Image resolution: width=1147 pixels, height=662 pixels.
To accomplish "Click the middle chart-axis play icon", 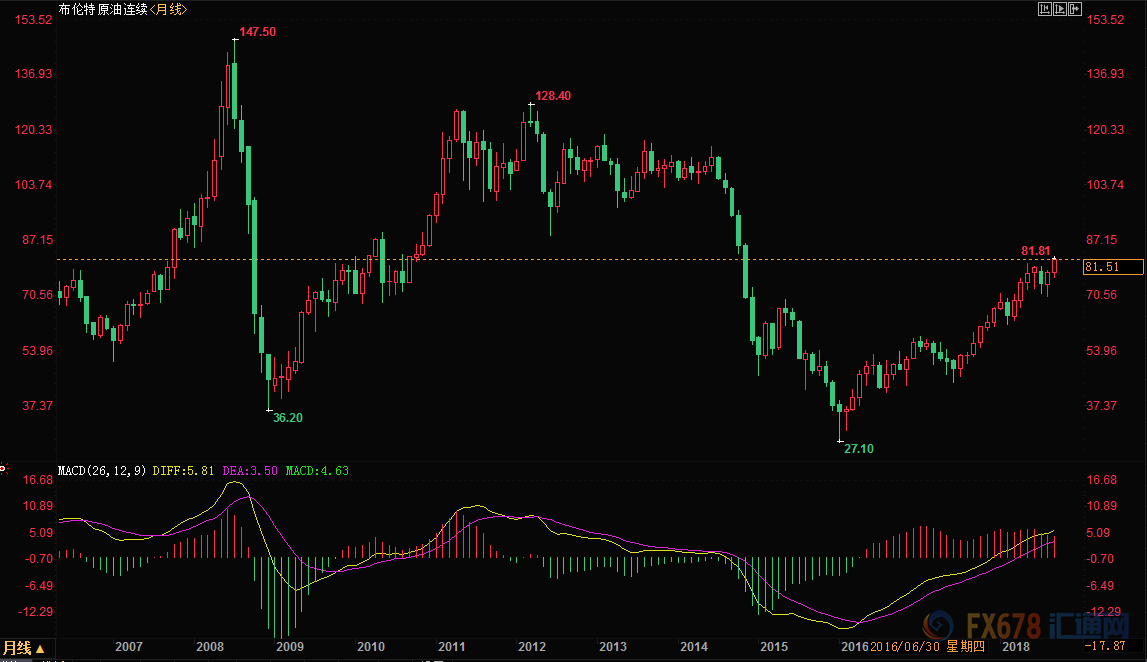I will 1060,9.
